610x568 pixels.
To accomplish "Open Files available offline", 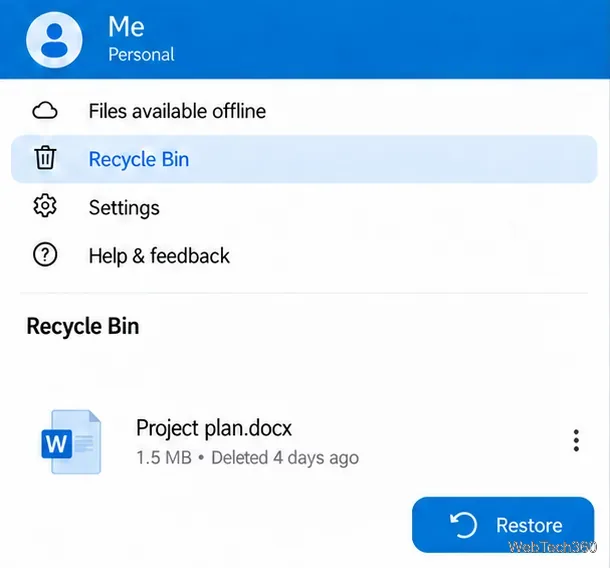I will click(x=177, y=111).
